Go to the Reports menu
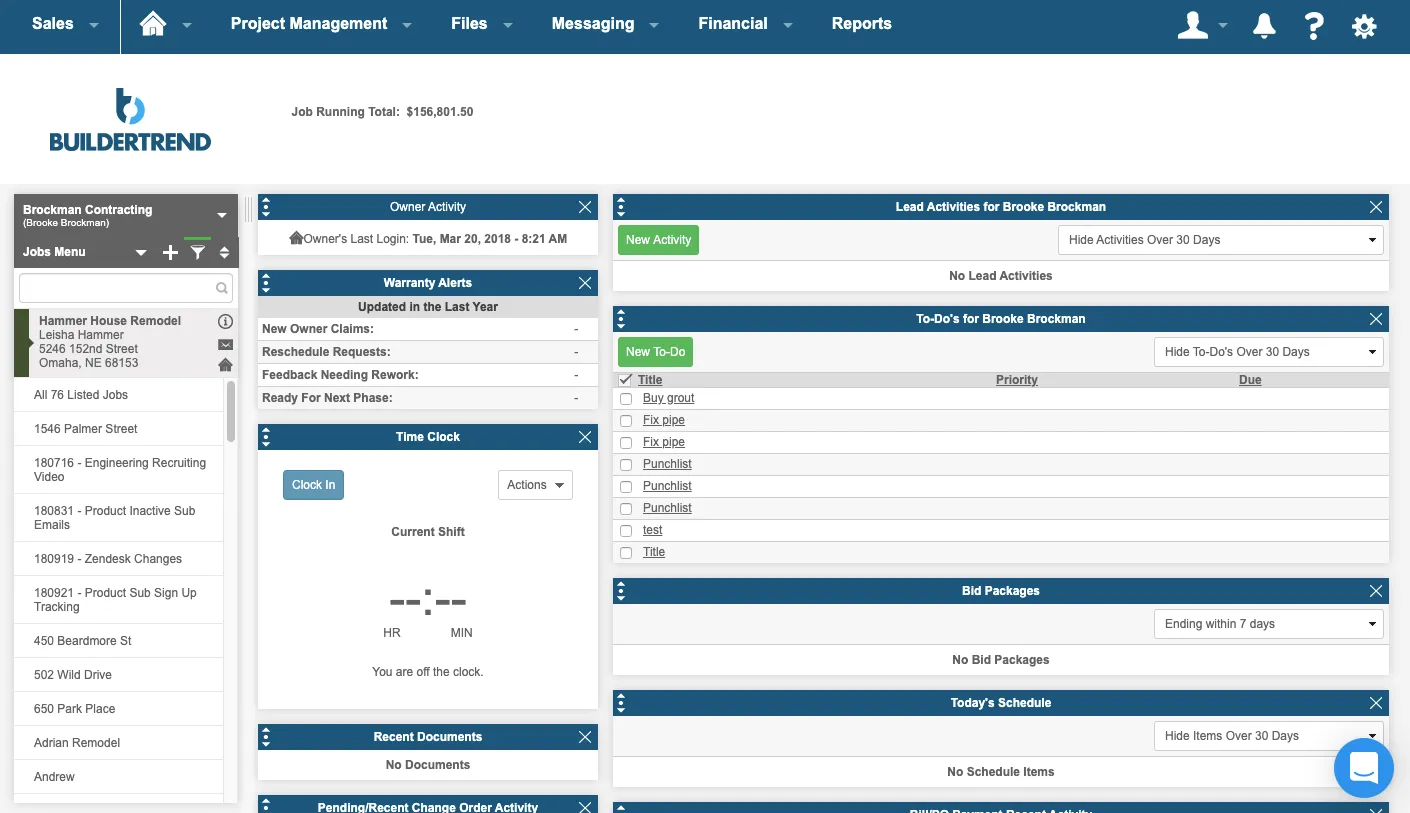1410x813 pixels. [x=861, y=24]
